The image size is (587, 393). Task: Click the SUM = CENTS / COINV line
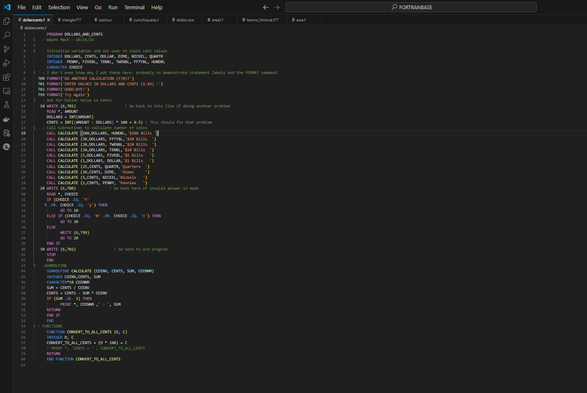point(68,287)
